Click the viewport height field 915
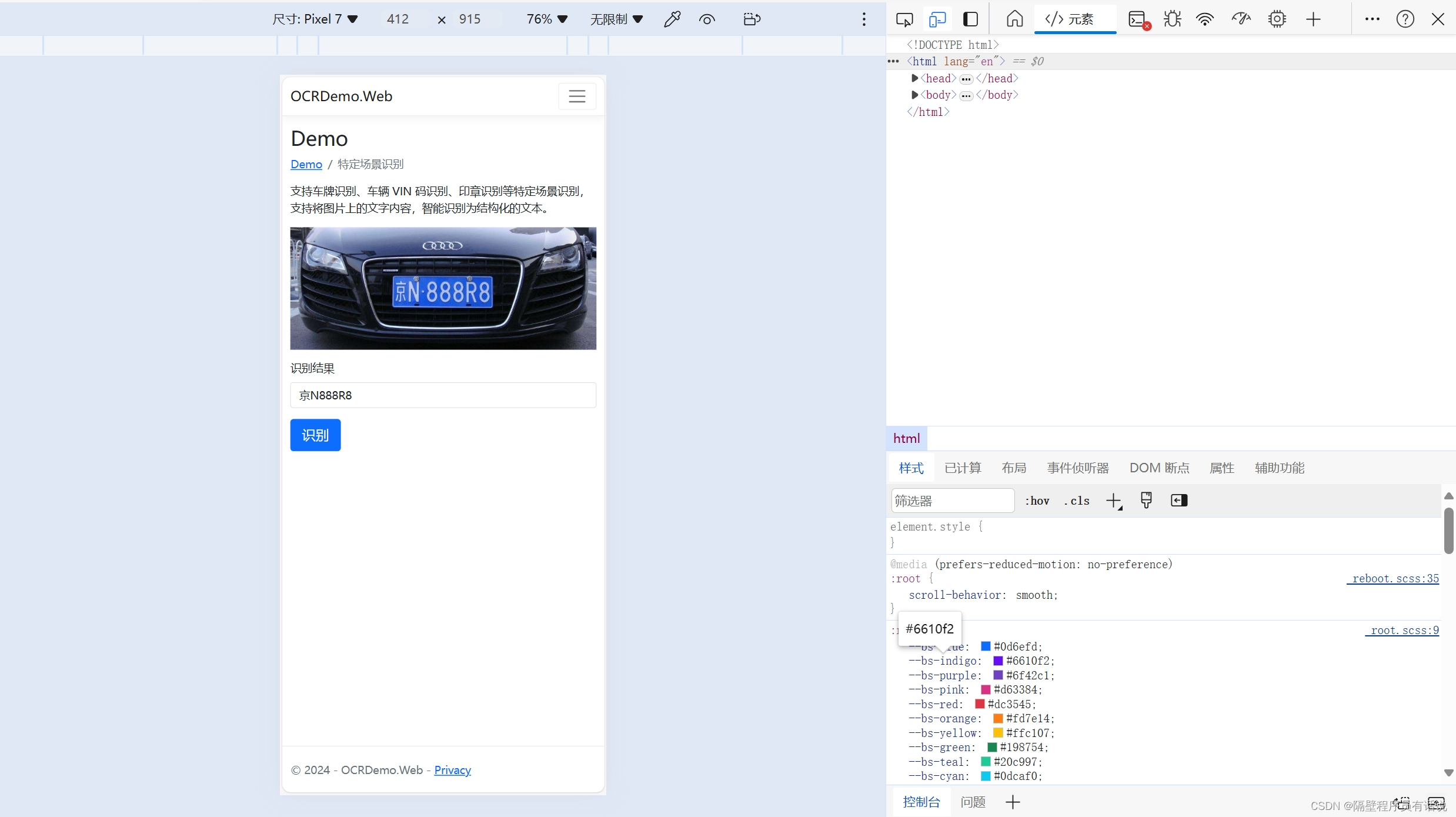The height and width of the screenshot is (817, 1456). tap(470, 19)
